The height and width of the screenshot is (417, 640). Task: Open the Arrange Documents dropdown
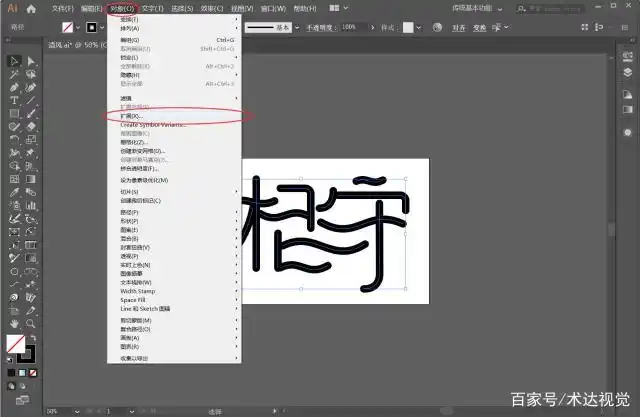339,8
